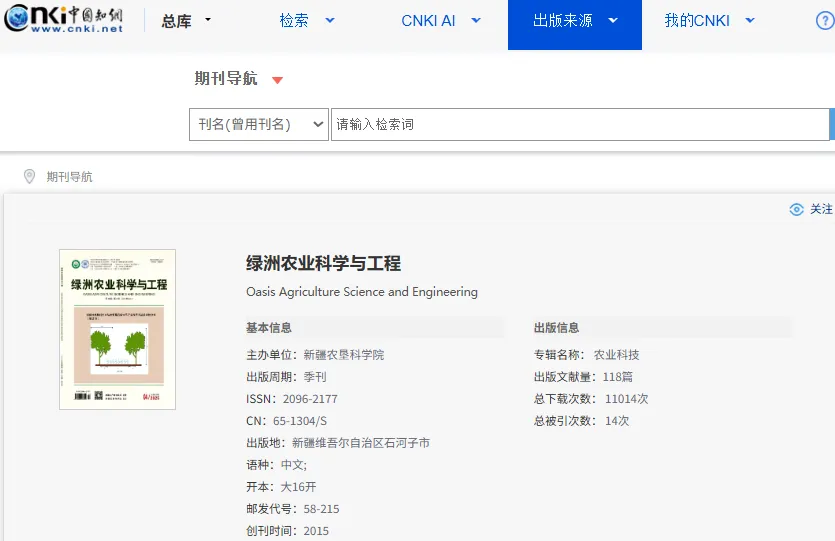
Task: Open the 刊名(曾用刊名) search field selector
Action: tap(259, 125)
